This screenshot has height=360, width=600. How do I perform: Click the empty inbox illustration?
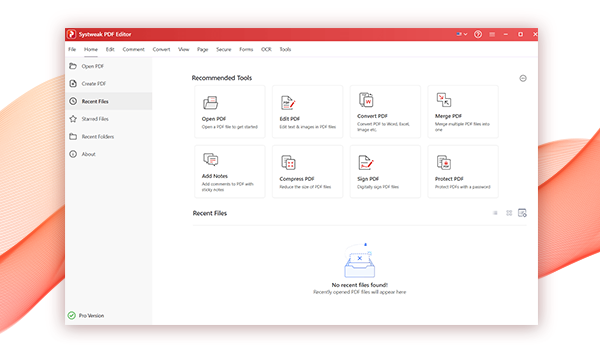pos(359,261)
